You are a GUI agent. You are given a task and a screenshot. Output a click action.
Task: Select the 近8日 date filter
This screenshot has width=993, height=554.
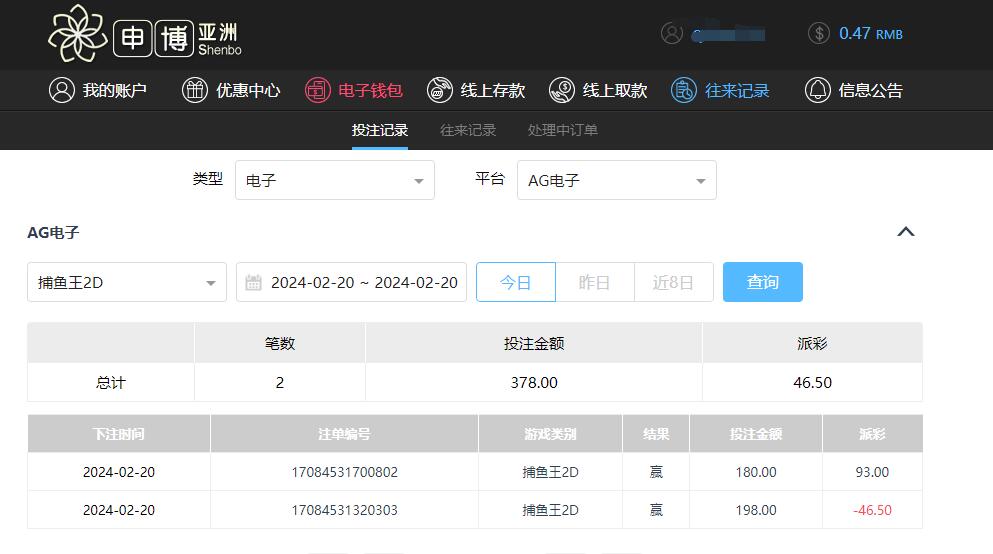tap(674, 282)
